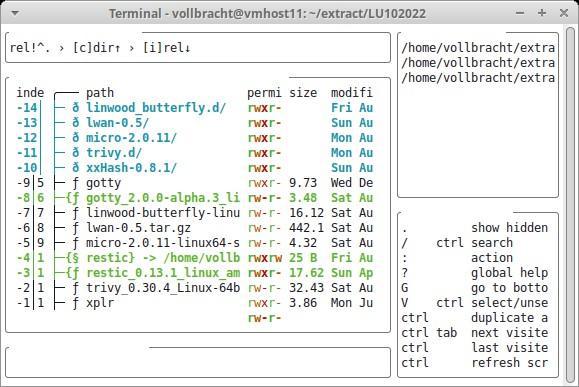Click the Terminal title bar text
579x387 pixels.
click(267, 14)
